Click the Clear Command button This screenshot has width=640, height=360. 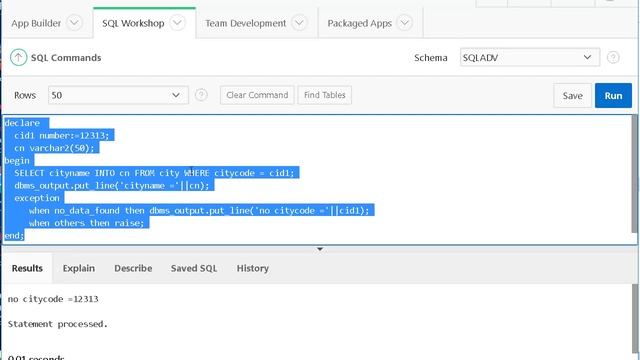tap(257, 95)
